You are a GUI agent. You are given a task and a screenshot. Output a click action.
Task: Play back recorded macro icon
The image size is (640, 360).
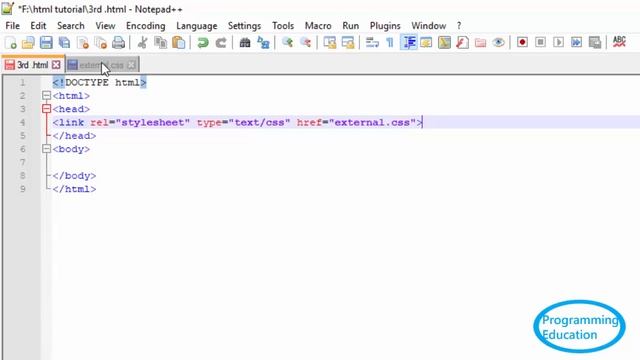(559, 42)
